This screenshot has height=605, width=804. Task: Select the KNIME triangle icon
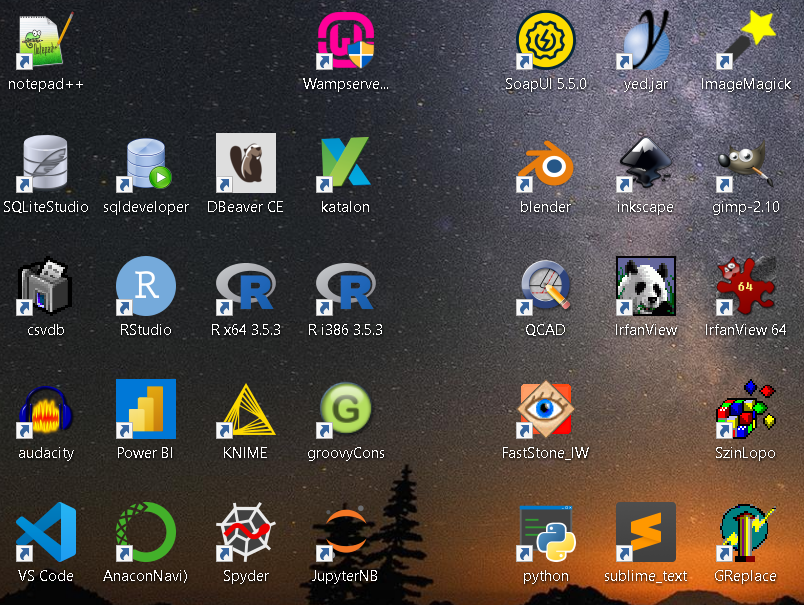pos(246,409)
